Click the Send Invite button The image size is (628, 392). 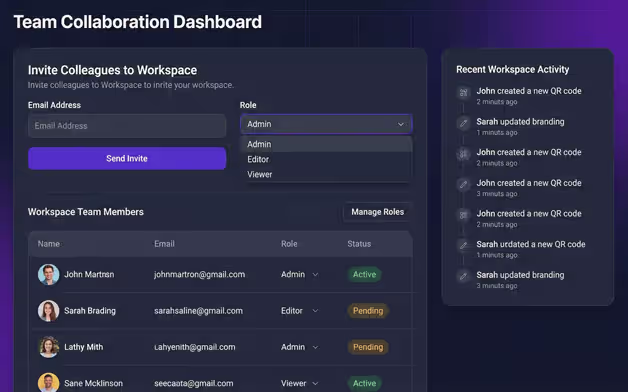pyautogui.click(x=127, y=159)
